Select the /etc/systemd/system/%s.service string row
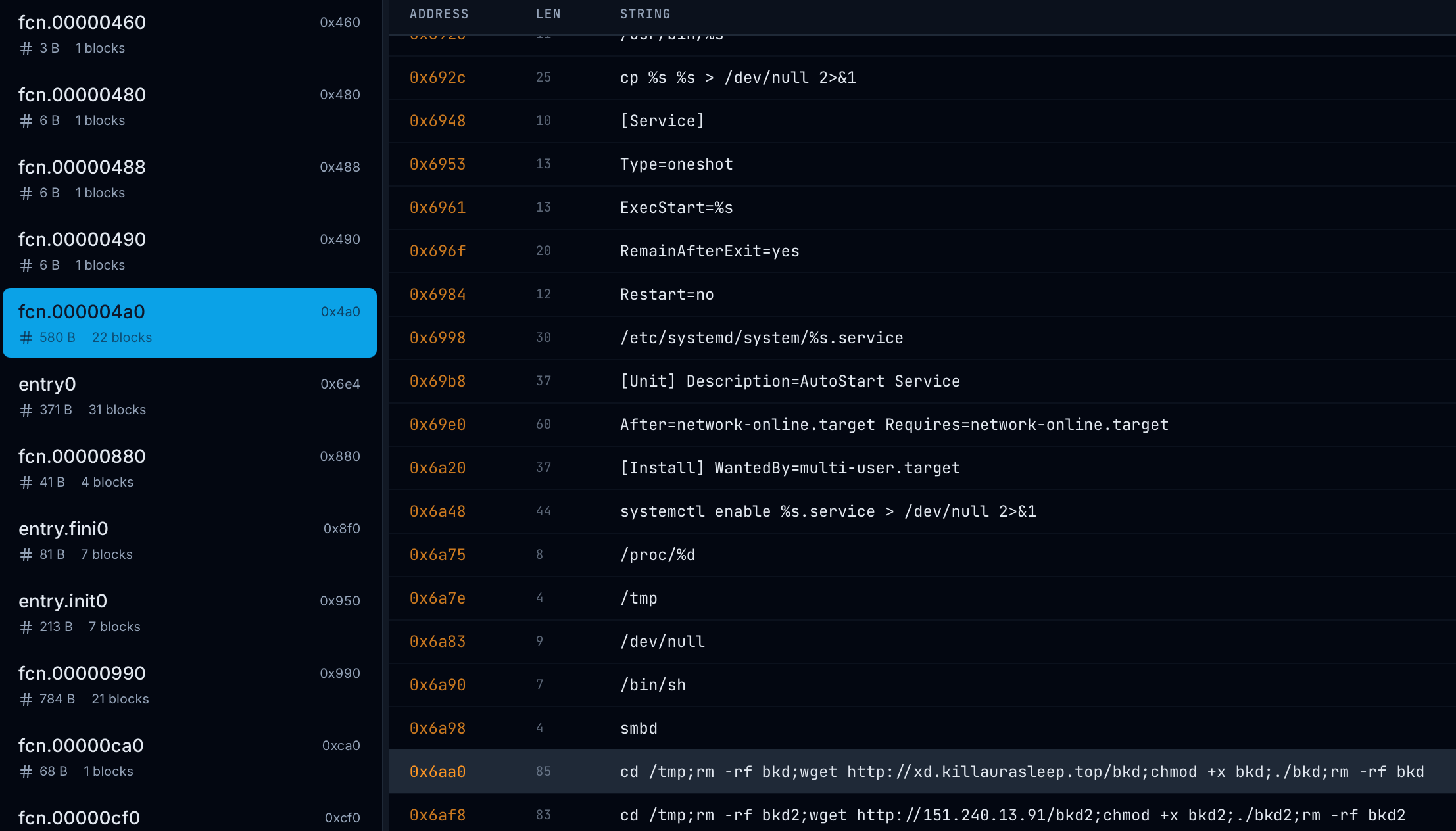This screenshot has height=831, width=1456. pos(761,337)
